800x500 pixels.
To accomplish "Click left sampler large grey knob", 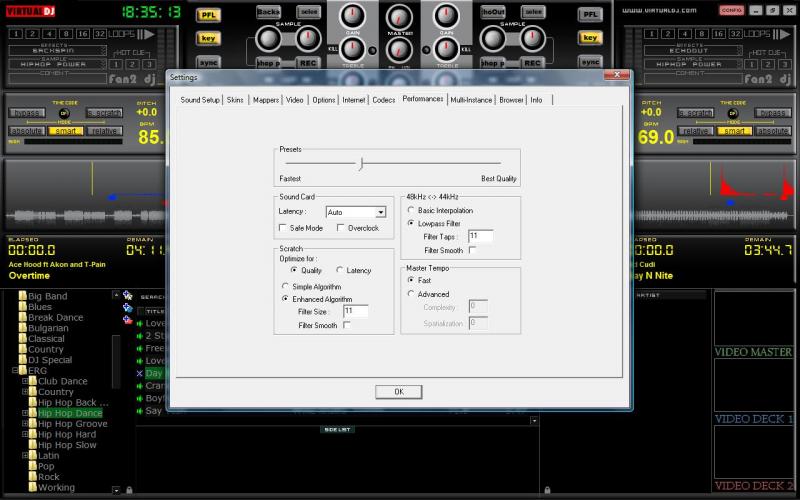I will (268, 39).
